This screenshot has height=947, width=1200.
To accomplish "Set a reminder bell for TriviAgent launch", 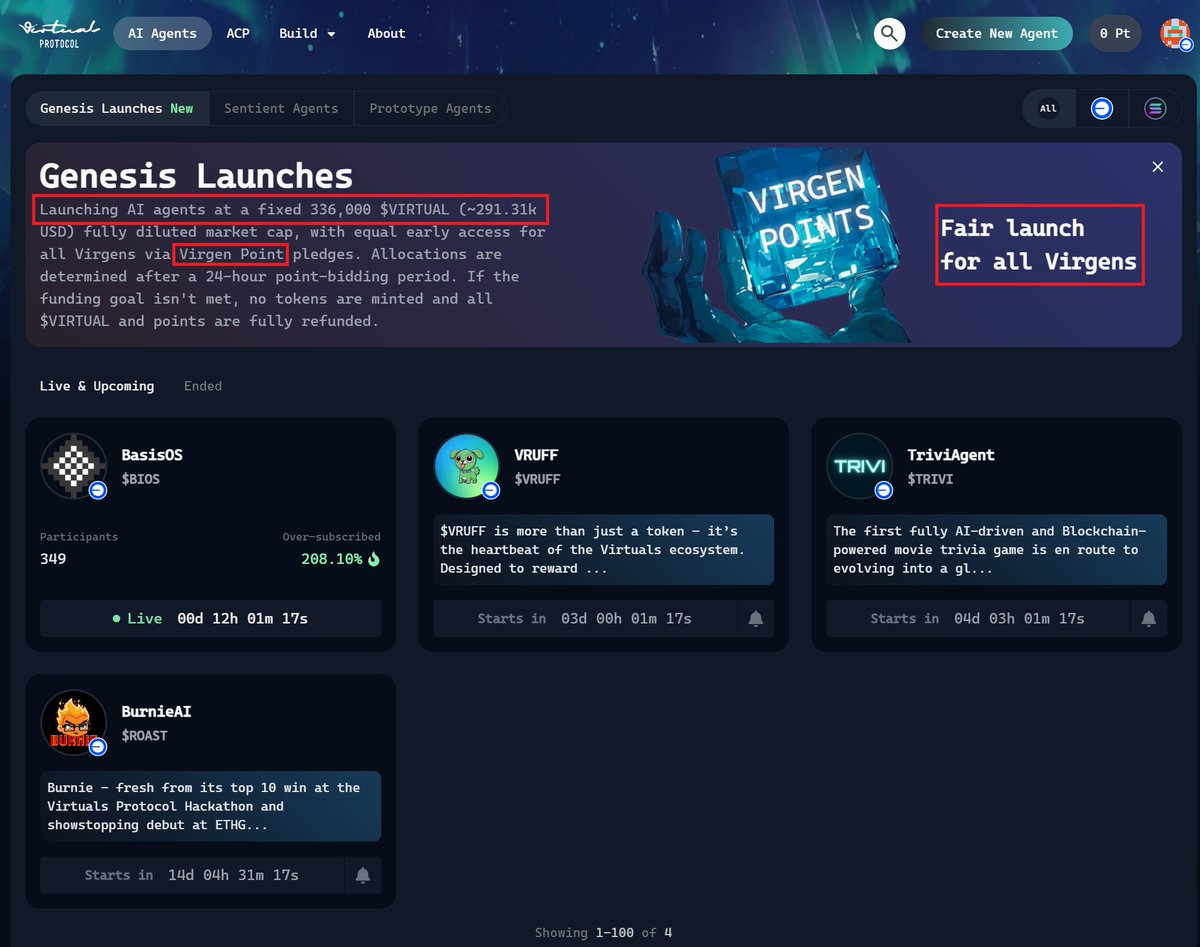I will (1148, 618).
